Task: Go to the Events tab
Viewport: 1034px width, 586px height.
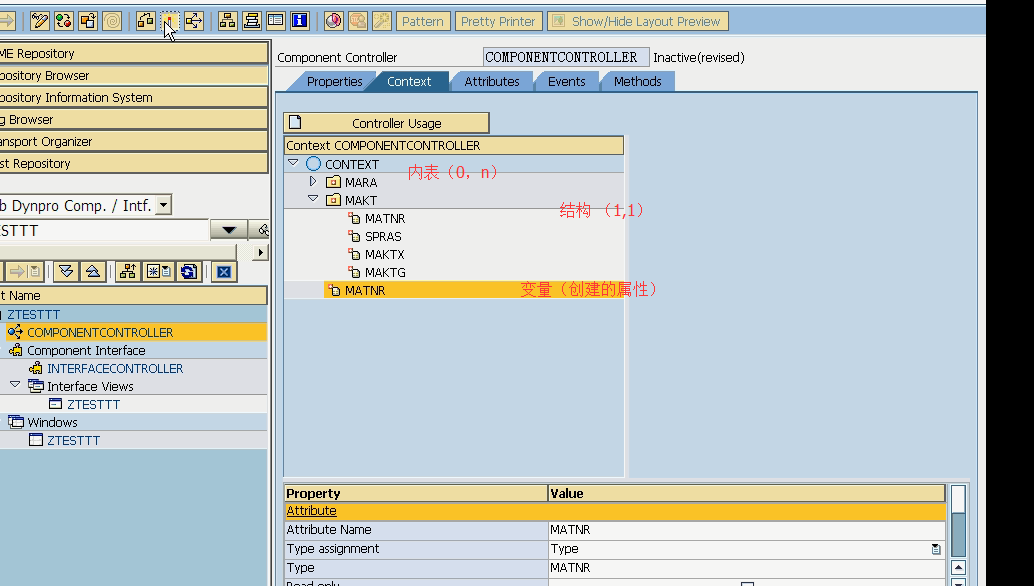Action: point(566,82)
